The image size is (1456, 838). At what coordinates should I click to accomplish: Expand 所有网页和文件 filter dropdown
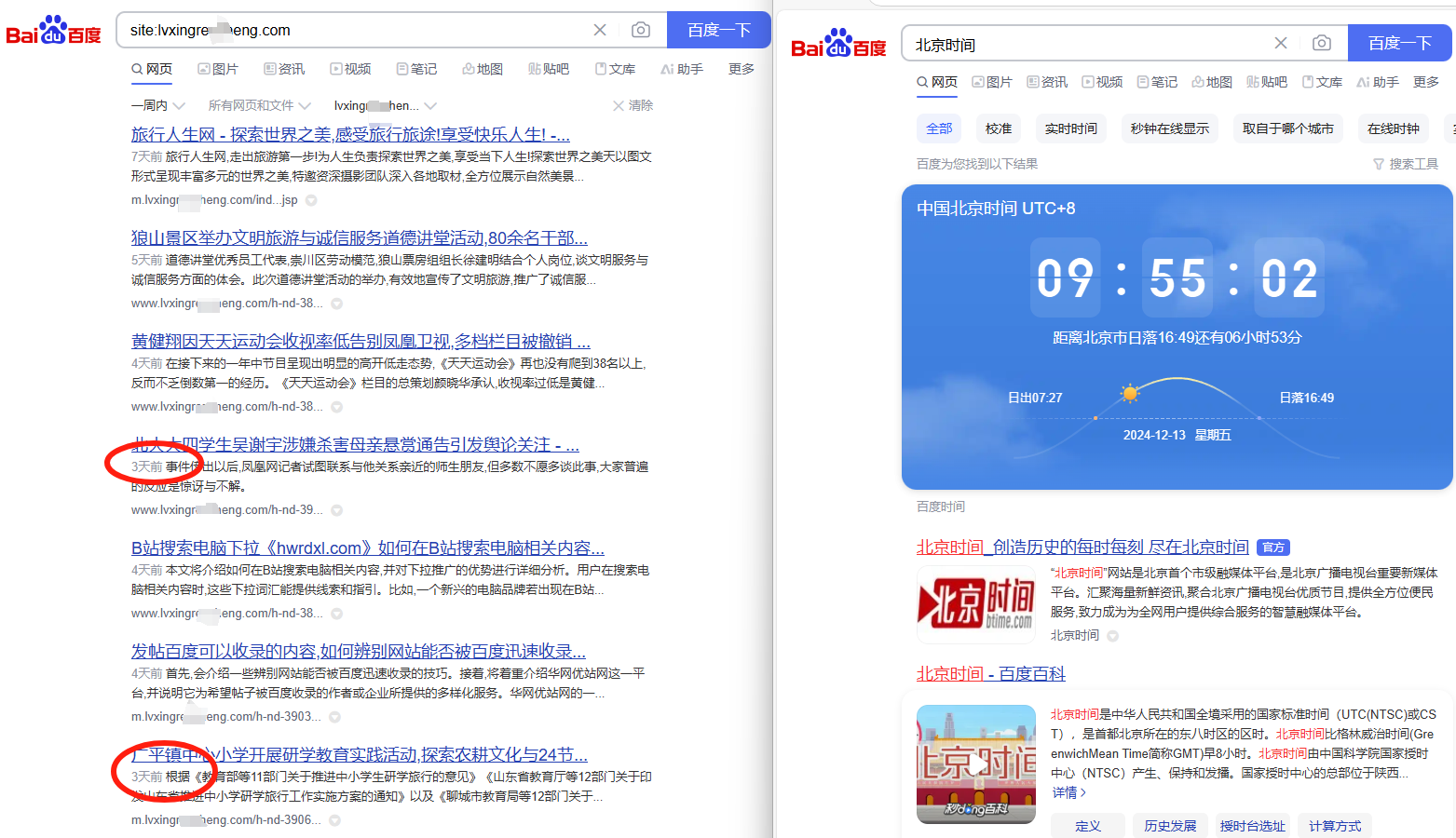(260, 105)
